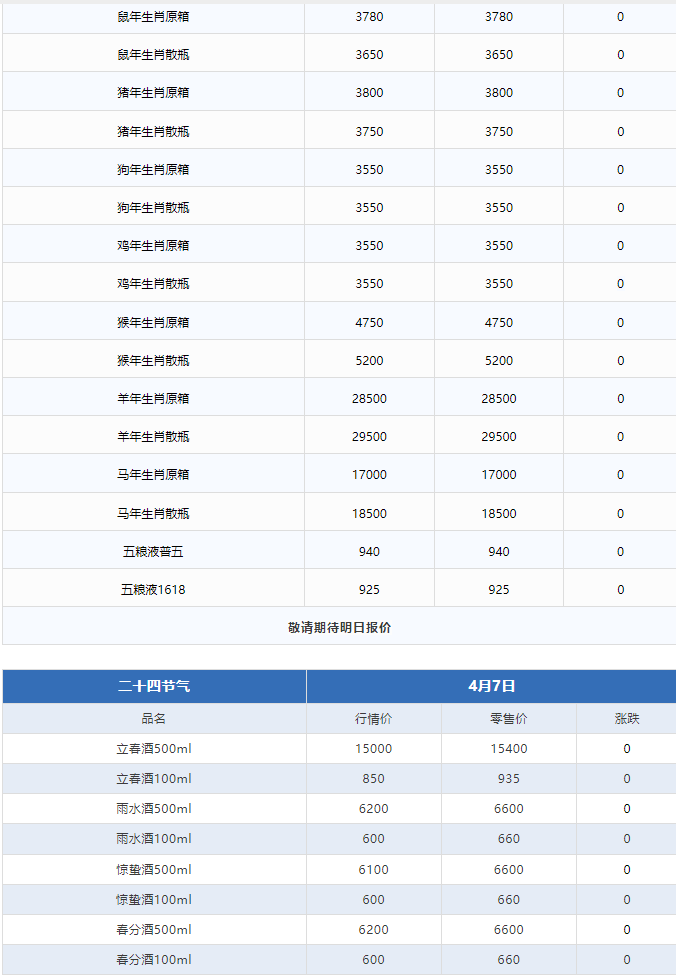This screenshot has width=676, height=975.
Task: Select 660 retail price for 雨水酒100ml
Action: pos(509,838)
